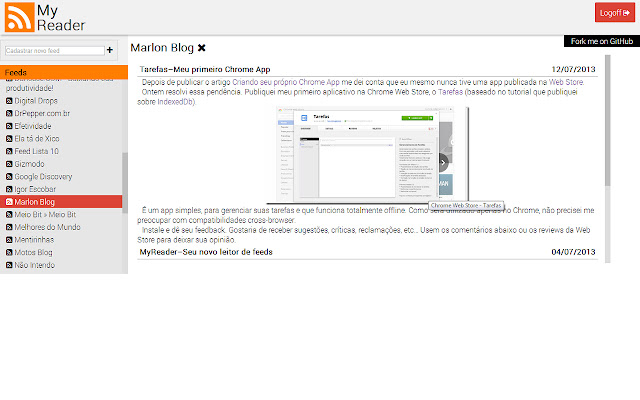Screen dimensions: 640x400
Task: Open article Tarefas–Meu primeiro Chrome App
Action: (x=205, y=69)
